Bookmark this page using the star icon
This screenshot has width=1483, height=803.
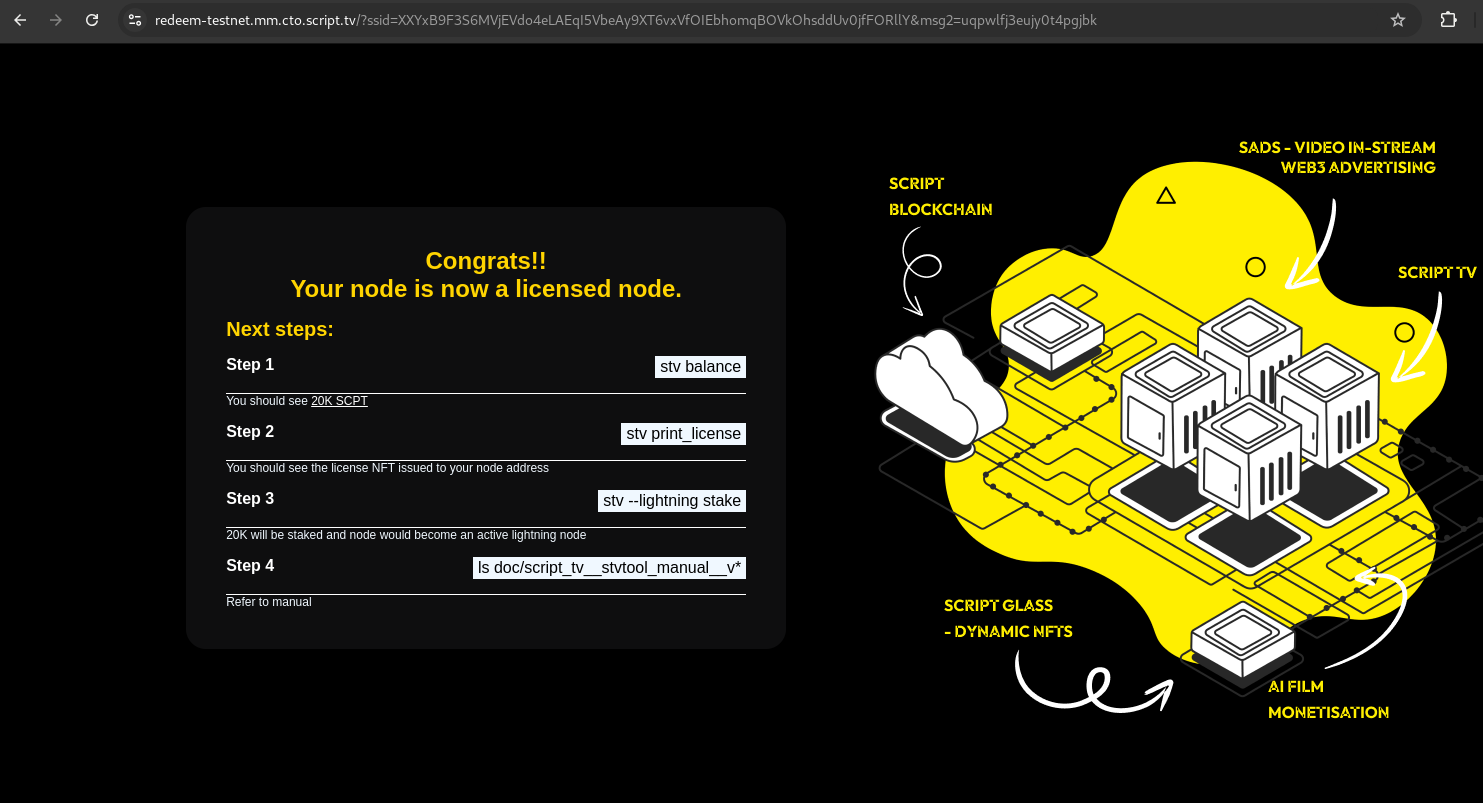click(1398, 20)
